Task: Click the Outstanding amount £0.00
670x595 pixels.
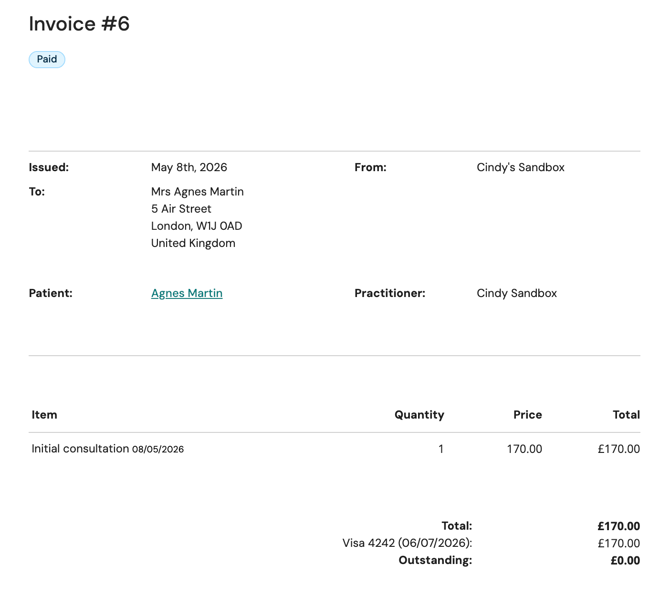Action: pos(625,560)
